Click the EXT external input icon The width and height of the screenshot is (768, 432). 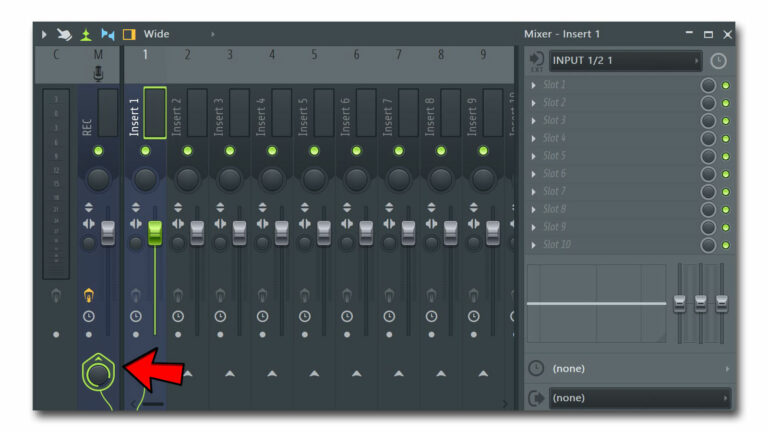point(536,61)
